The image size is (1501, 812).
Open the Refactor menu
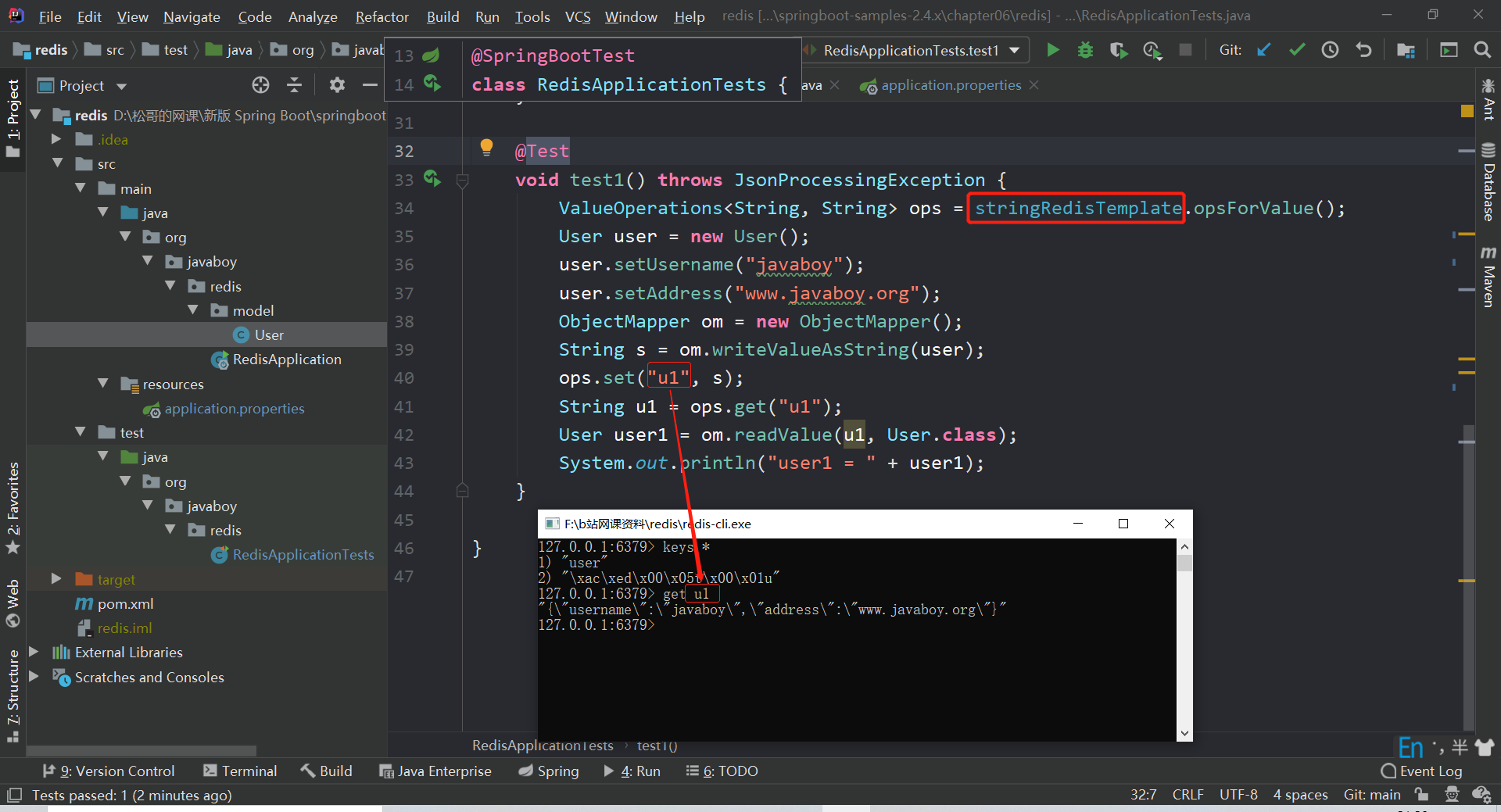(x=382, y=16)
